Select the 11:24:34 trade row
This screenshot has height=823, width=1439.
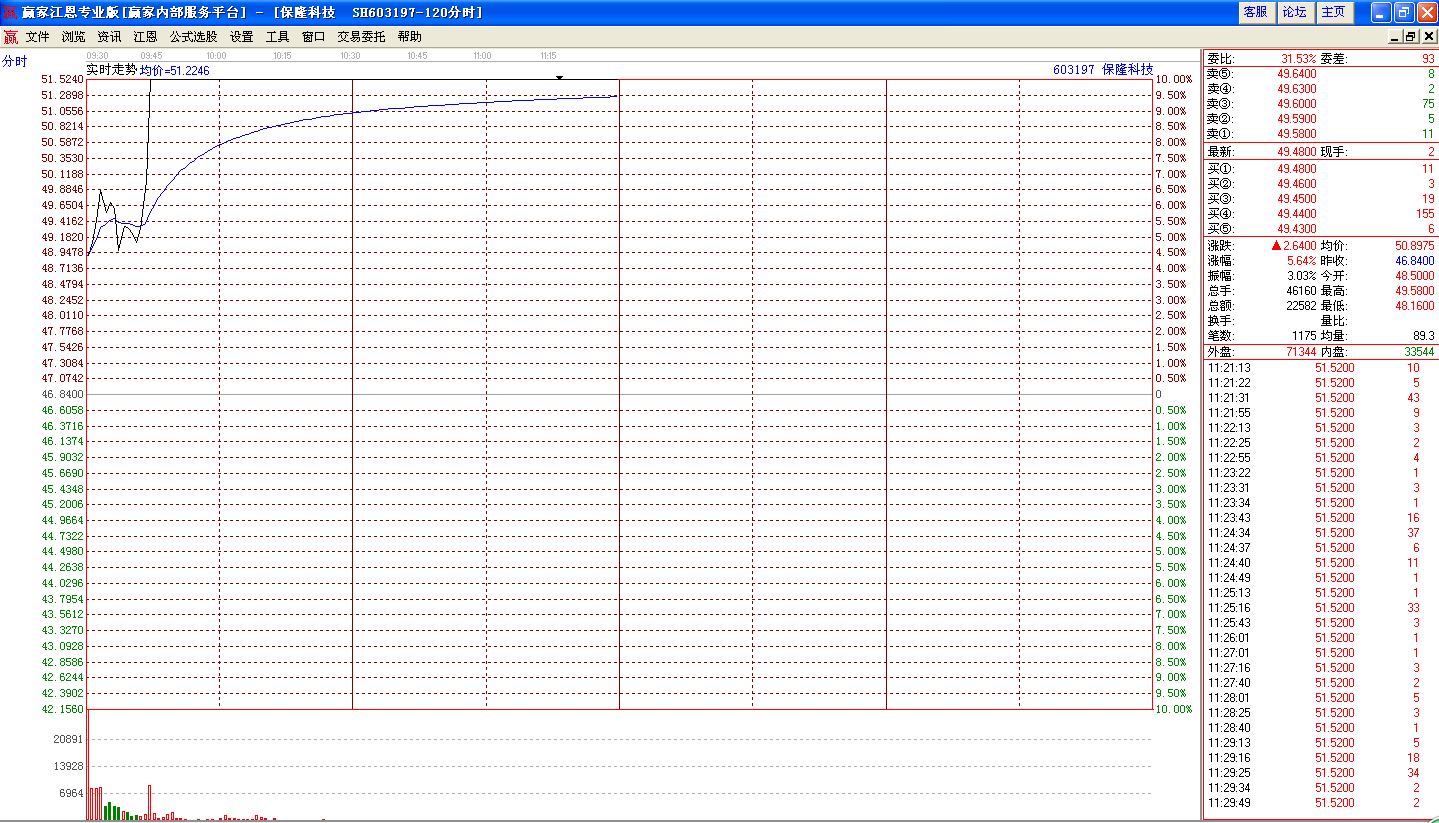click(1320, 533)
